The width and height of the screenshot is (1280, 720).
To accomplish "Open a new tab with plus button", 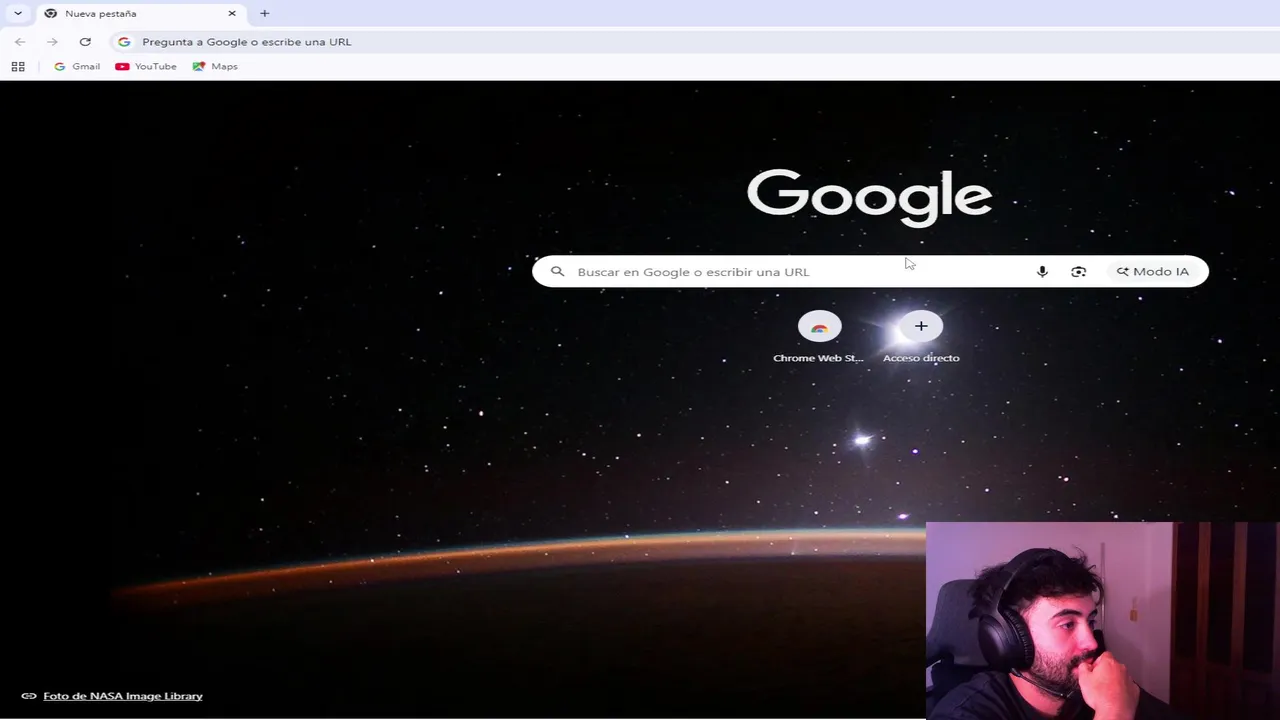I will click(264, 13).
